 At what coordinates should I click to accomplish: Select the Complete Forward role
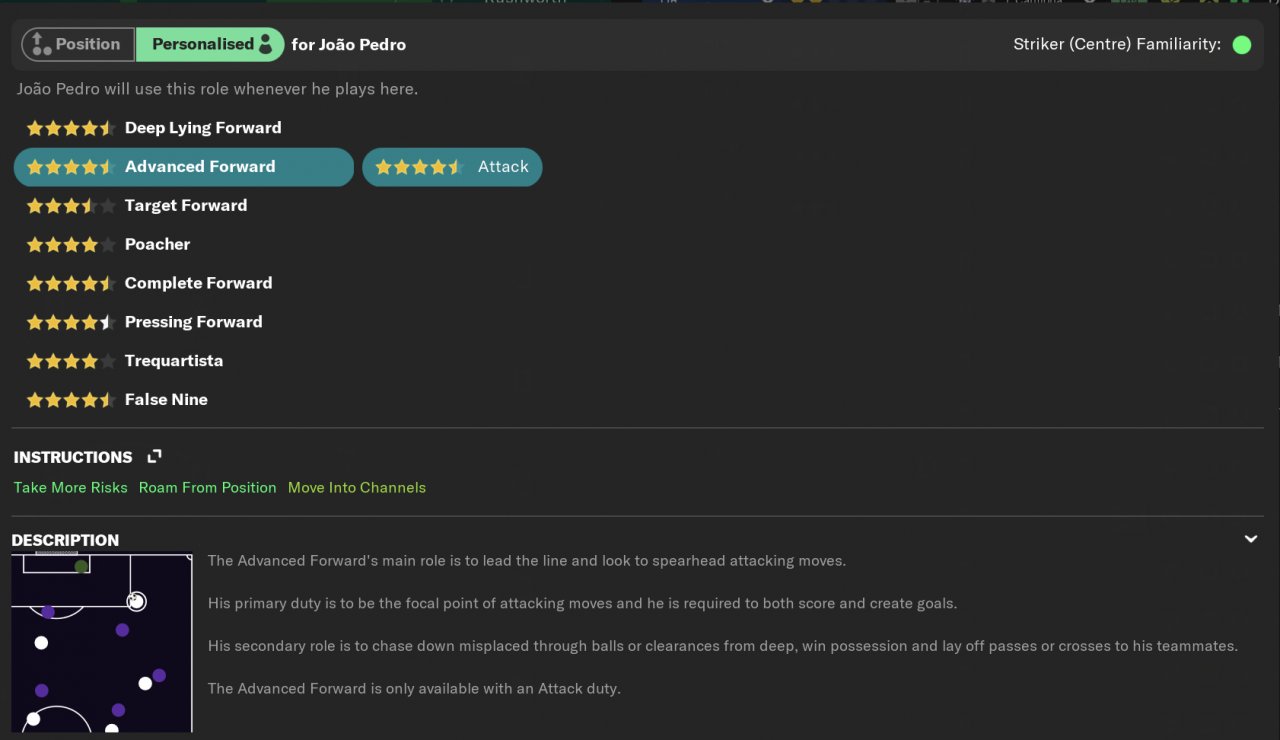pos(149,284)
